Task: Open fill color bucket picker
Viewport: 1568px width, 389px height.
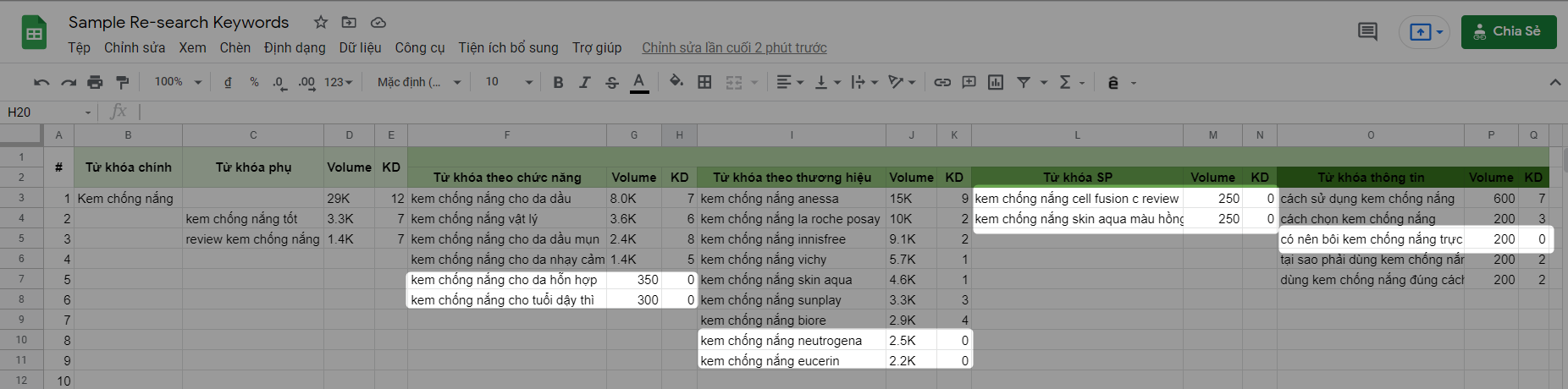Action: click(676, 81)
